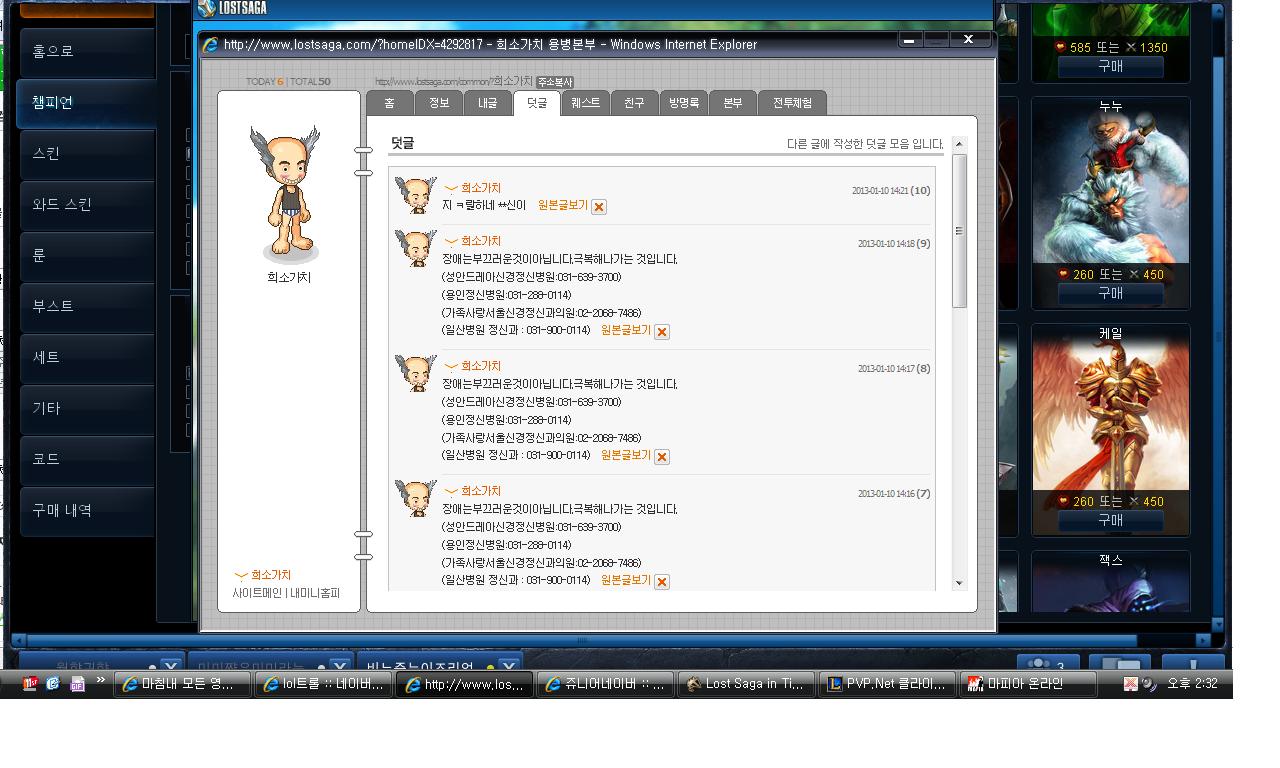Switch to 마침내 모든 영... taskbar window
Screen dimensions: 1280x768
click(183, 684)
